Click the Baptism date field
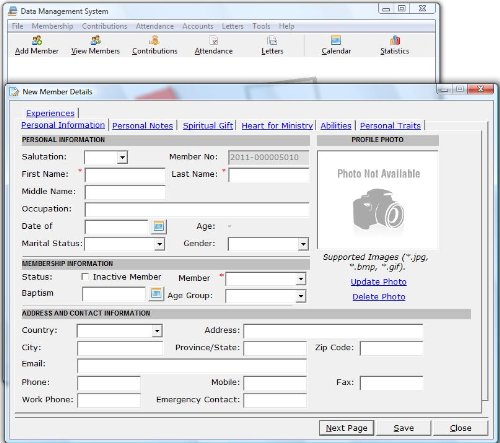This screenshot has width=500, height=443. coord(114,294)
